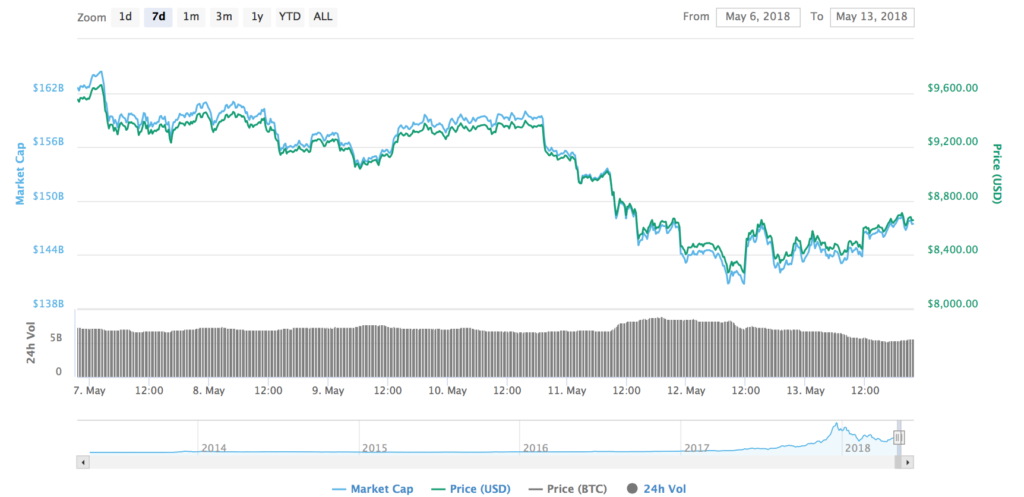
Task: Click the 5B volume axis label
Action: pos(56,338)
